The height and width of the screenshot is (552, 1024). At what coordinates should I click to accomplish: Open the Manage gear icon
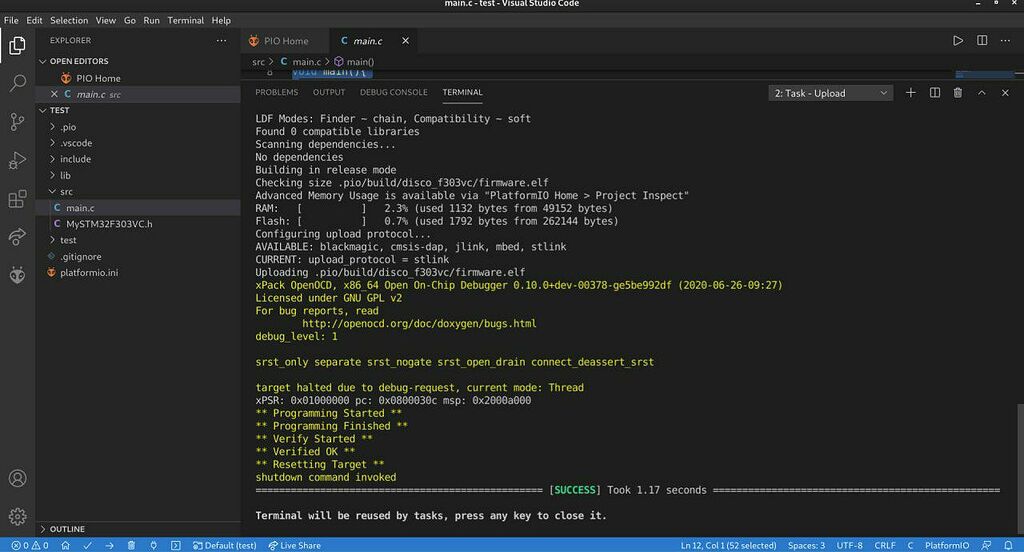coord(17,517)
